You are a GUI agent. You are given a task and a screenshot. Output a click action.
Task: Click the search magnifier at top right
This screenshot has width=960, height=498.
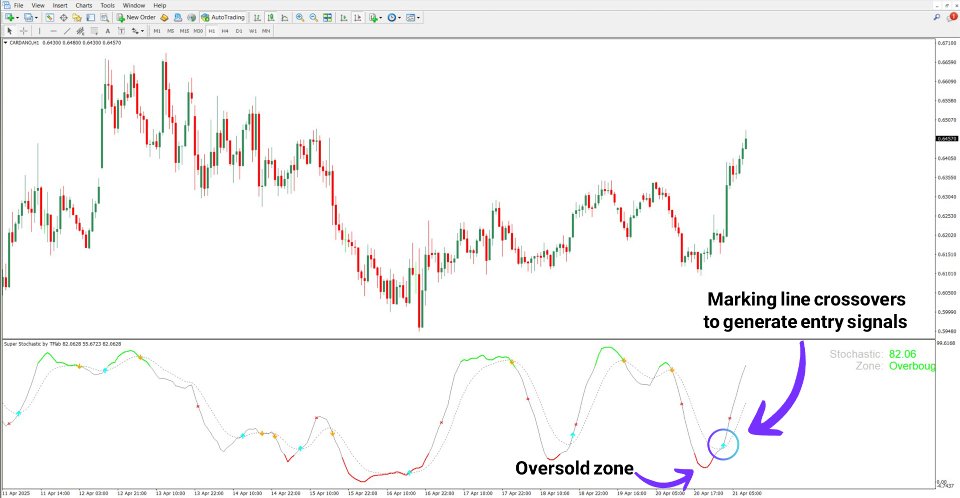(937, 18)
